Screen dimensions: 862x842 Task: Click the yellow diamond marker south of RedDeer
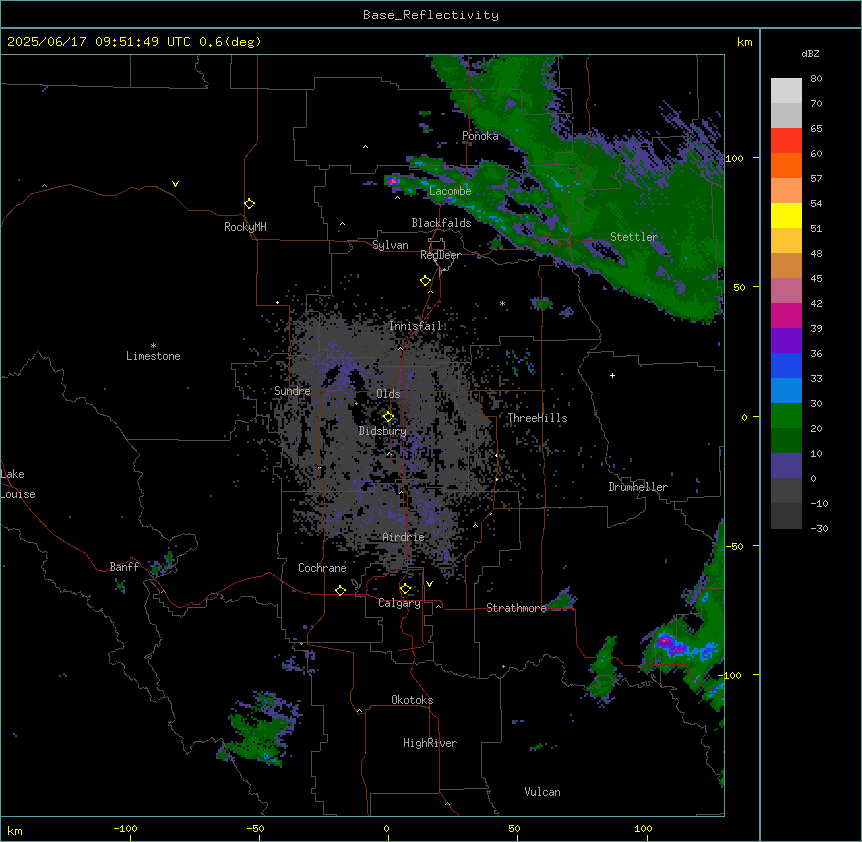point(426,281)
